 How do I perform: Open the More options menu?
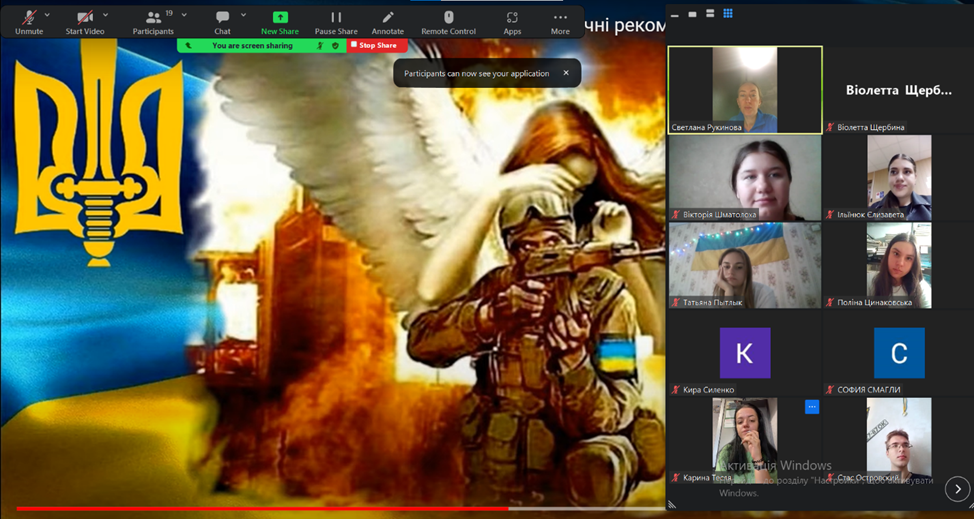560,22
